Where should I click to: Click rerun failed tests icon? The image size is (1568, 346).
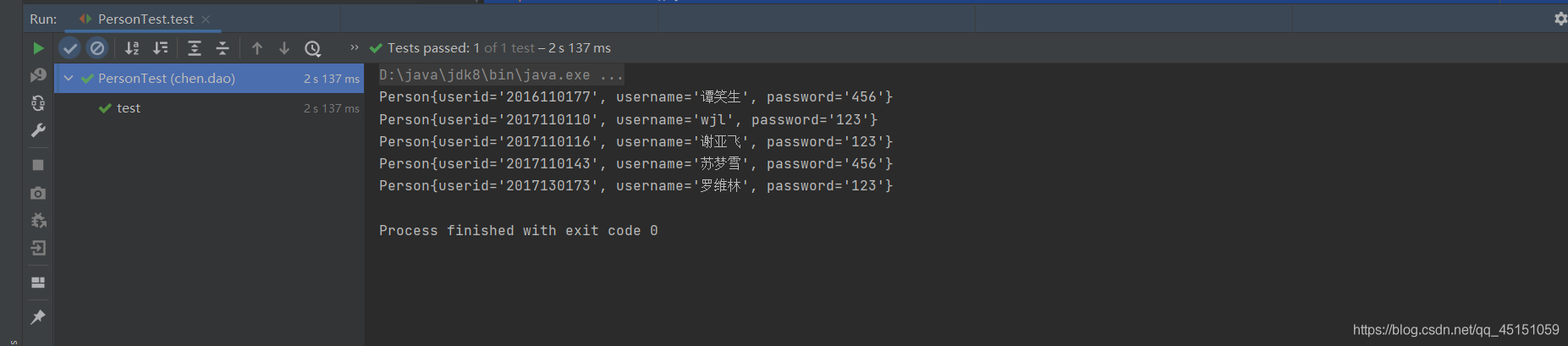pos(38,75)
